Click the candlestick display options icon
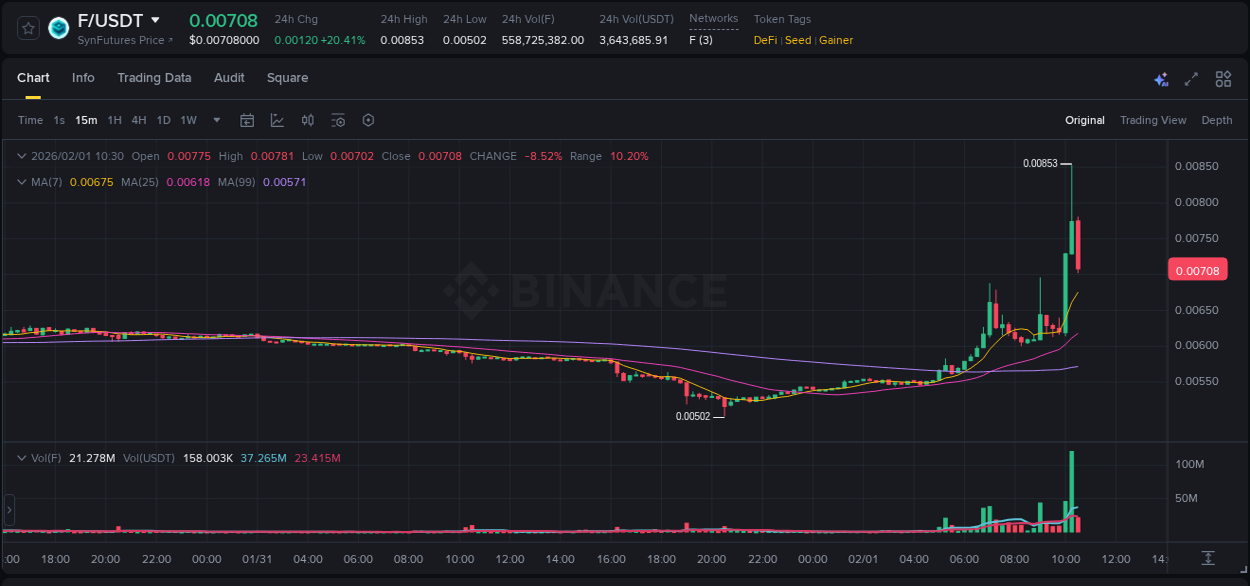Screen dimensions: 1250x586 point(307,120)
